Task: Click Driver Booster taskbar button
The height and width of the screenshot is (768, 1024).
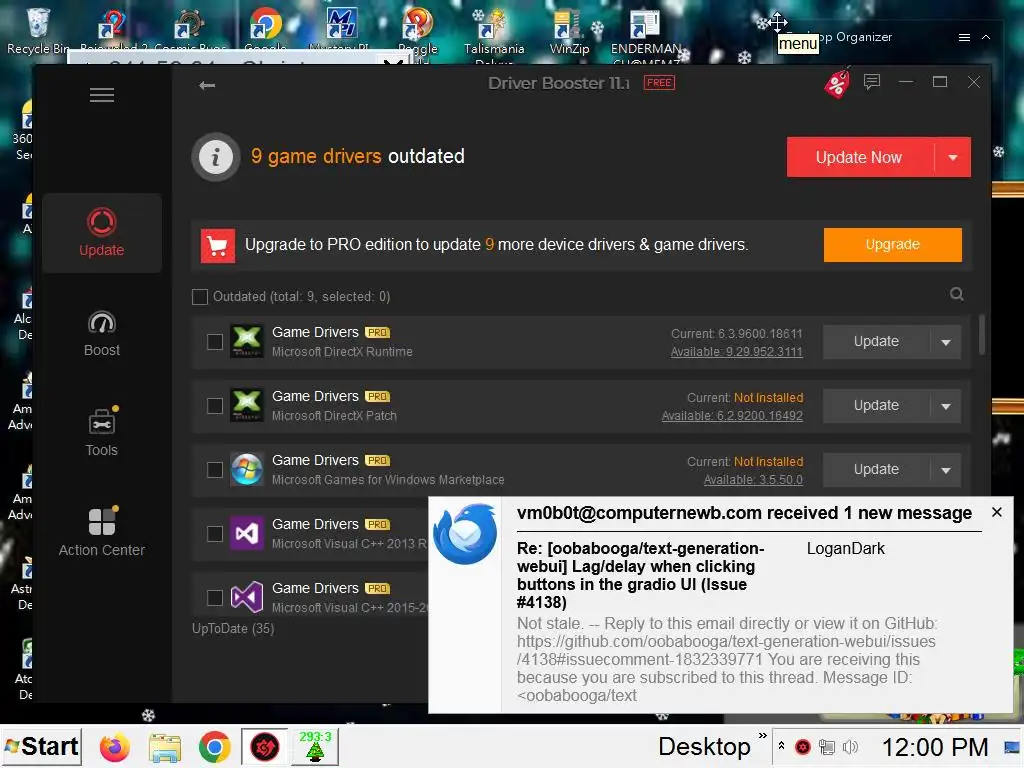Action: [x=264, y=746]
